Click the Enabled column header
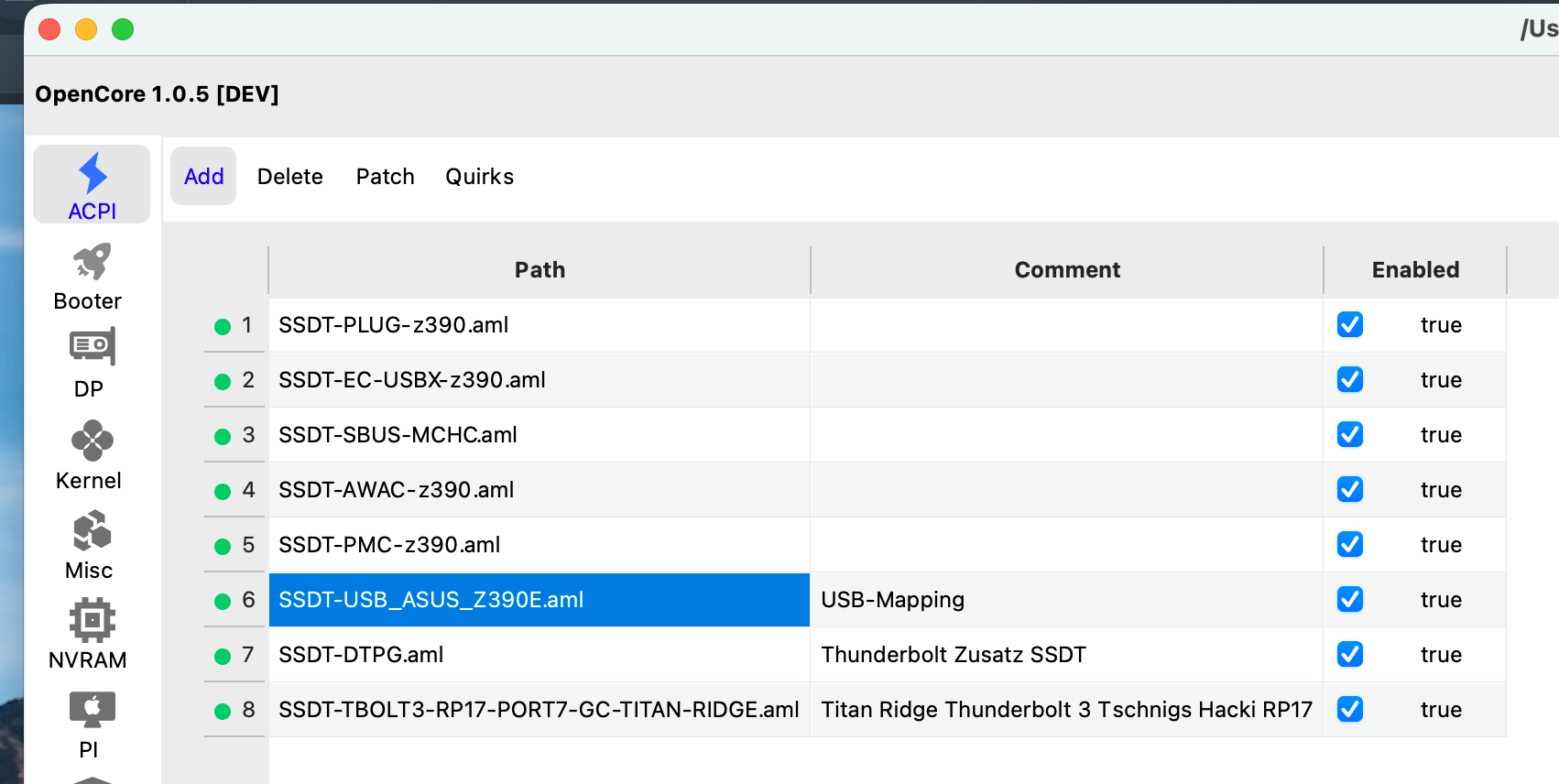This screenshot has width=1559, height=784. (1414, 270)
